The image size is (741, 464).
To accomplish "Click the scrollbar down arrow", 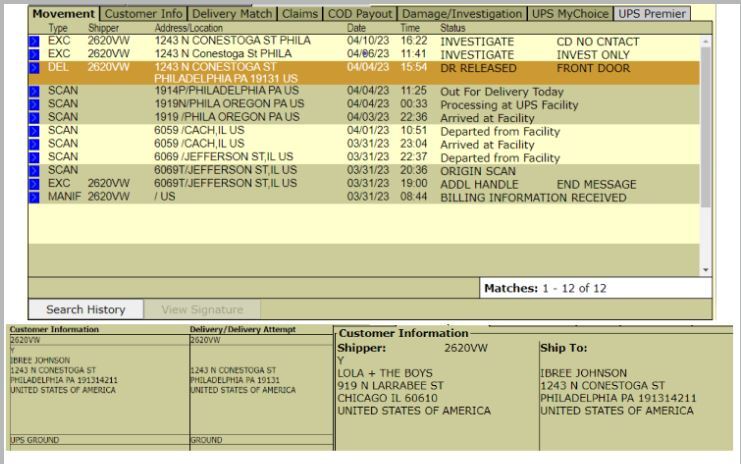I will pyautogui.click(x=706, y=270).
